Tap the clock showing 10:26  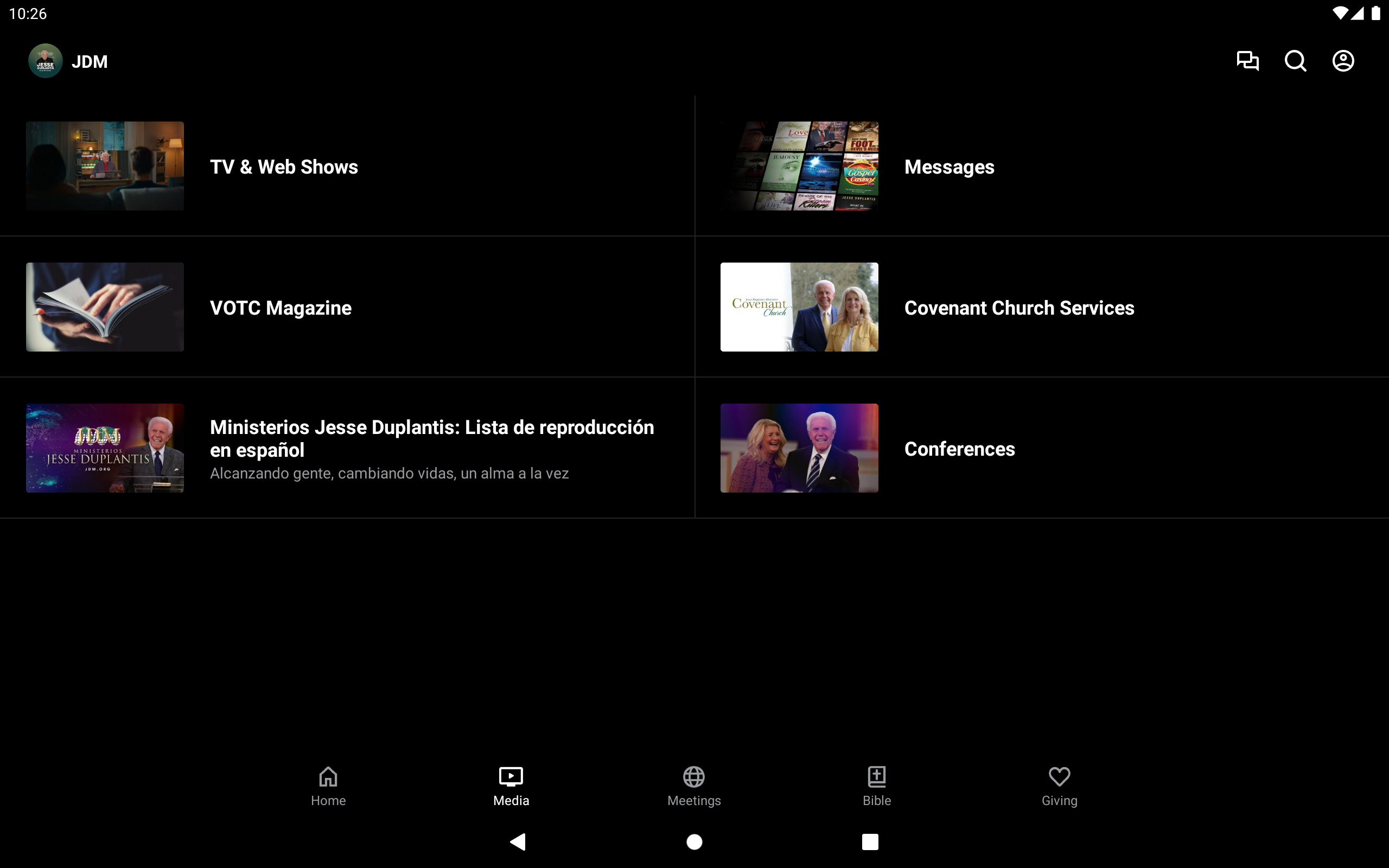tap(28, 14)
